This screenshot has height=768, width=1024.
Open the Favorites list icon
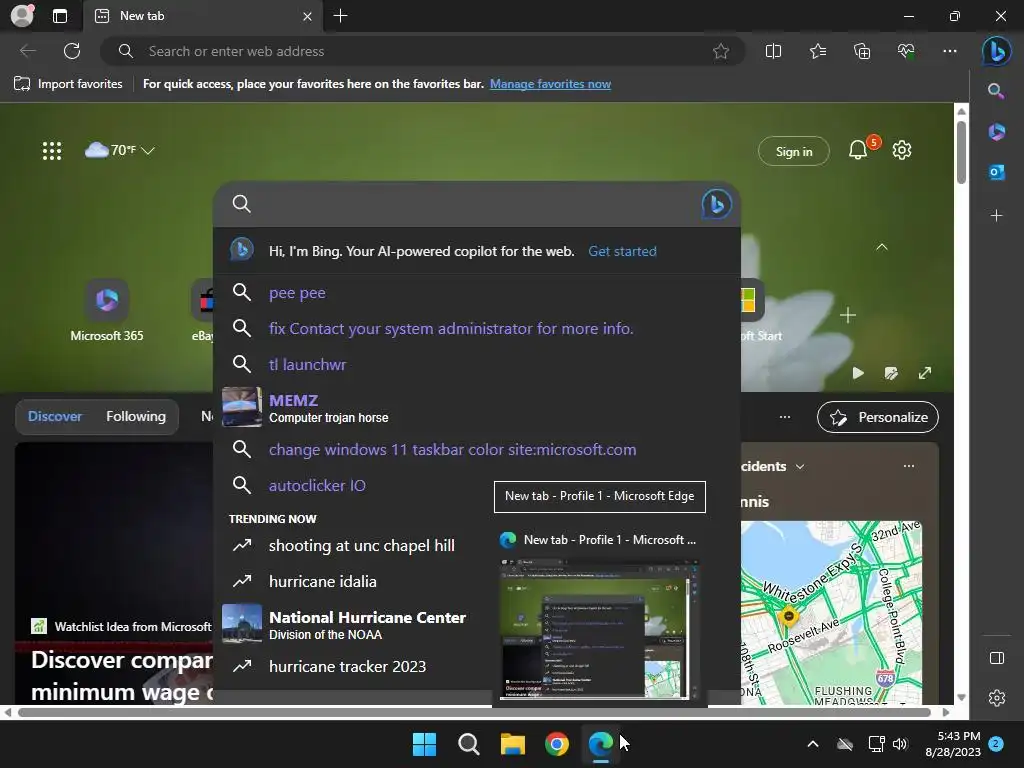pos(818,51)
